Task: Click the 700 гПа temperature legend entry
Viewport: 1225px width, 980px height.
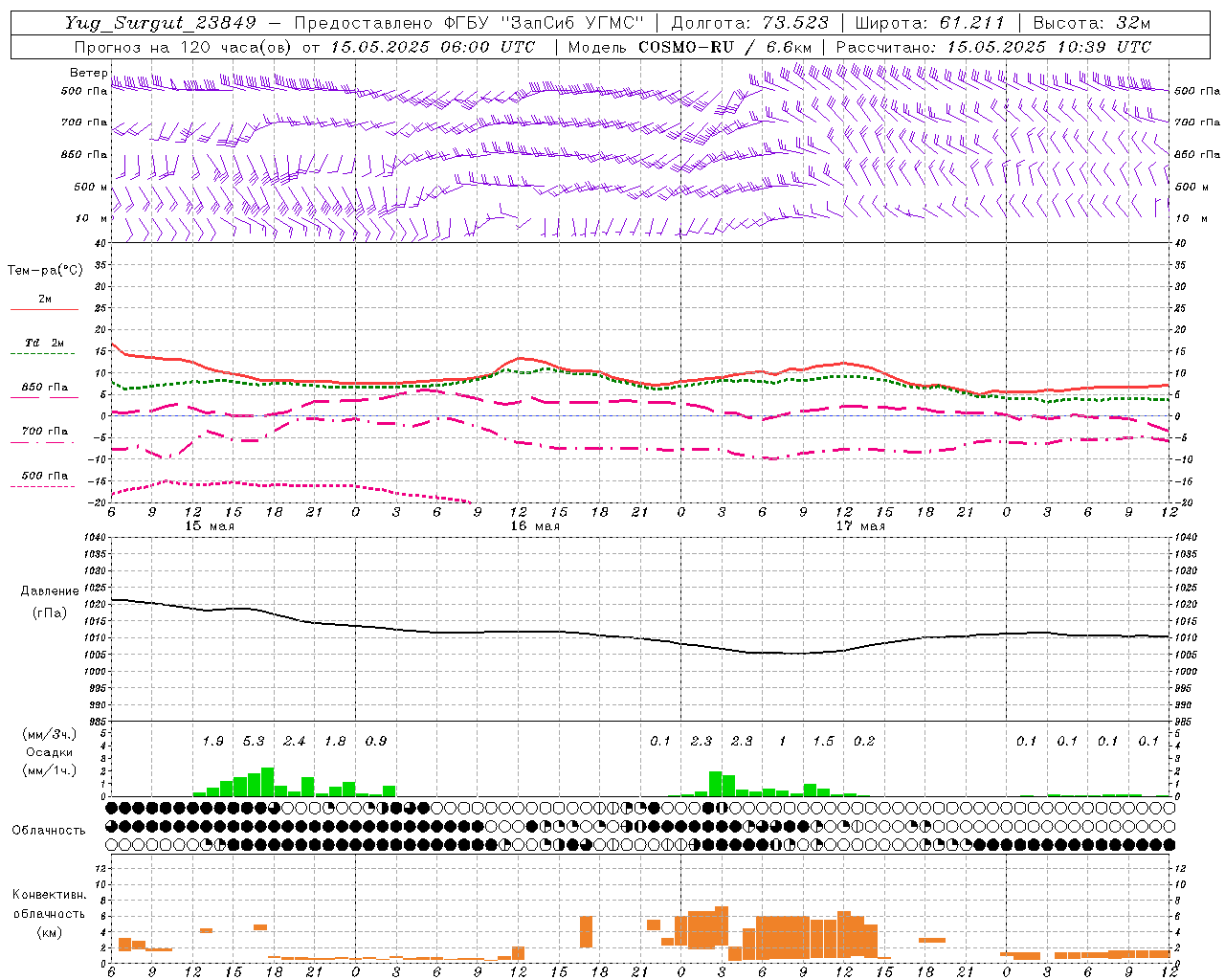Action: pos(45,432)
